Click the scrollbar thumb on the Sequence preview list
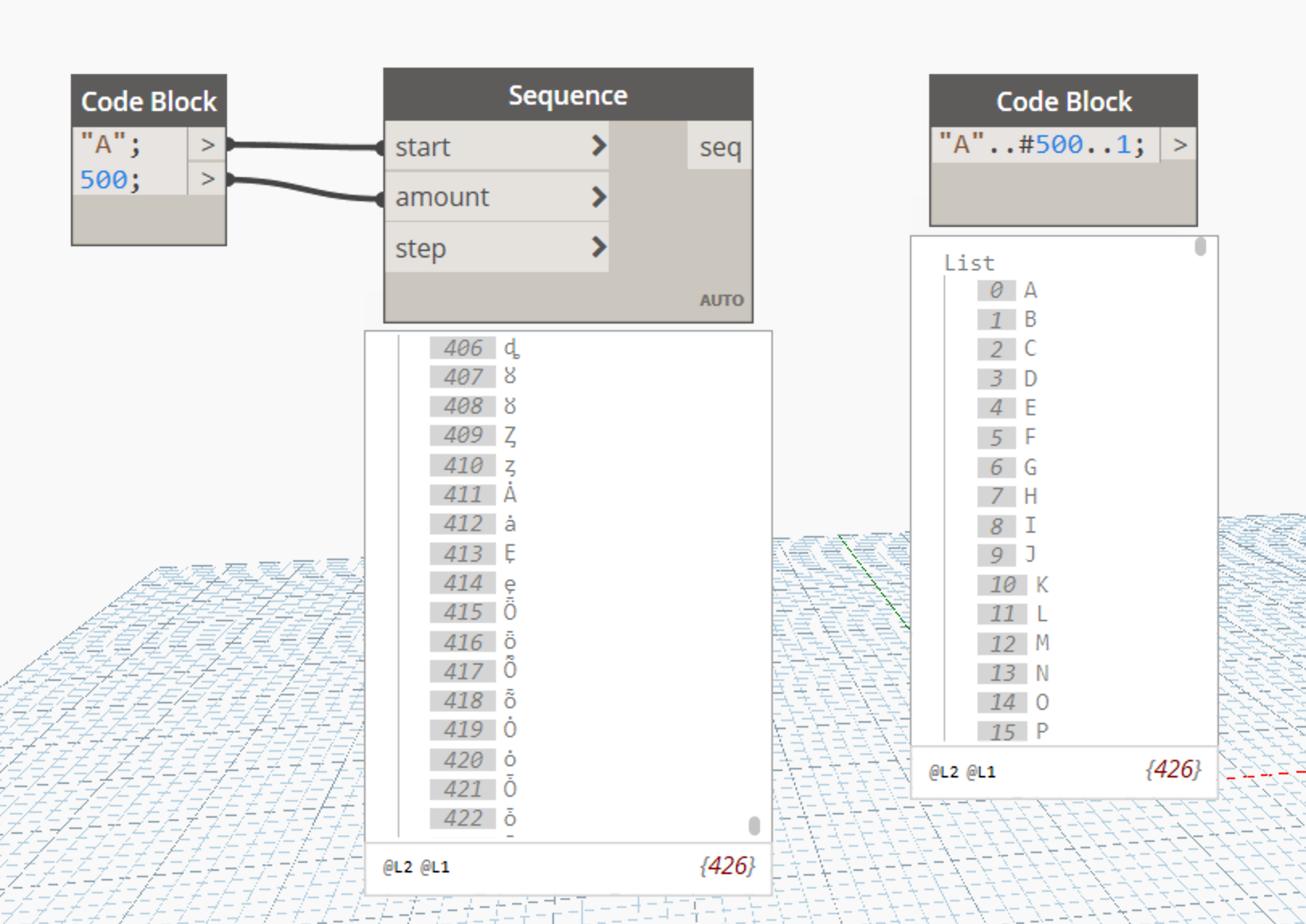The image size is (1306, 924). tap(755, 825)
